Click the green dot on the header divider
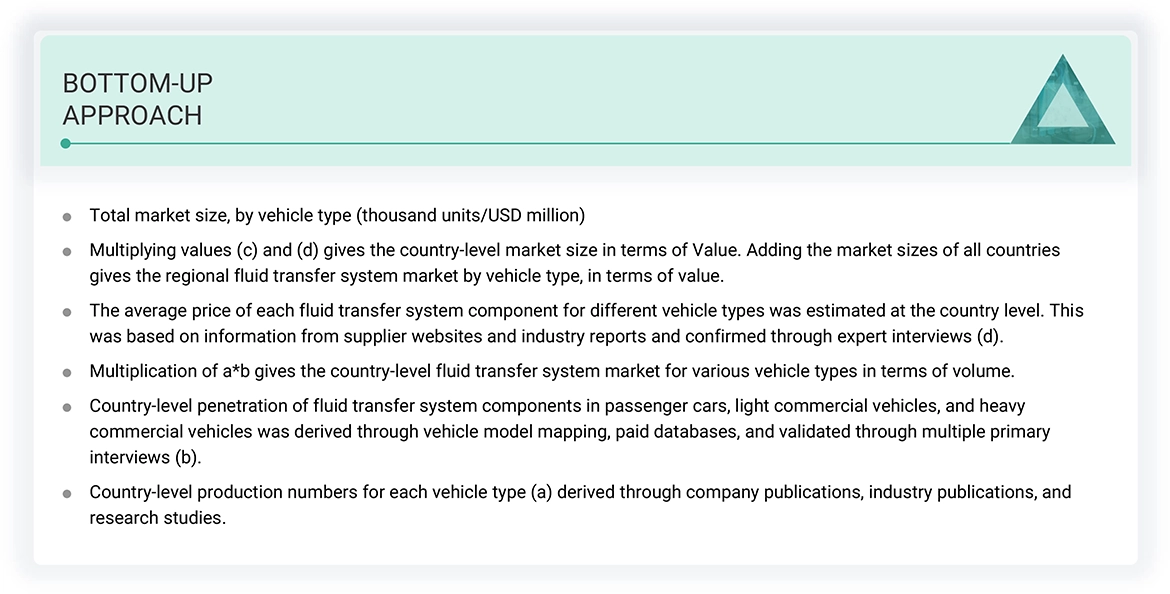Viewport: 1170px width, 594px height. [x=65, y=144]
